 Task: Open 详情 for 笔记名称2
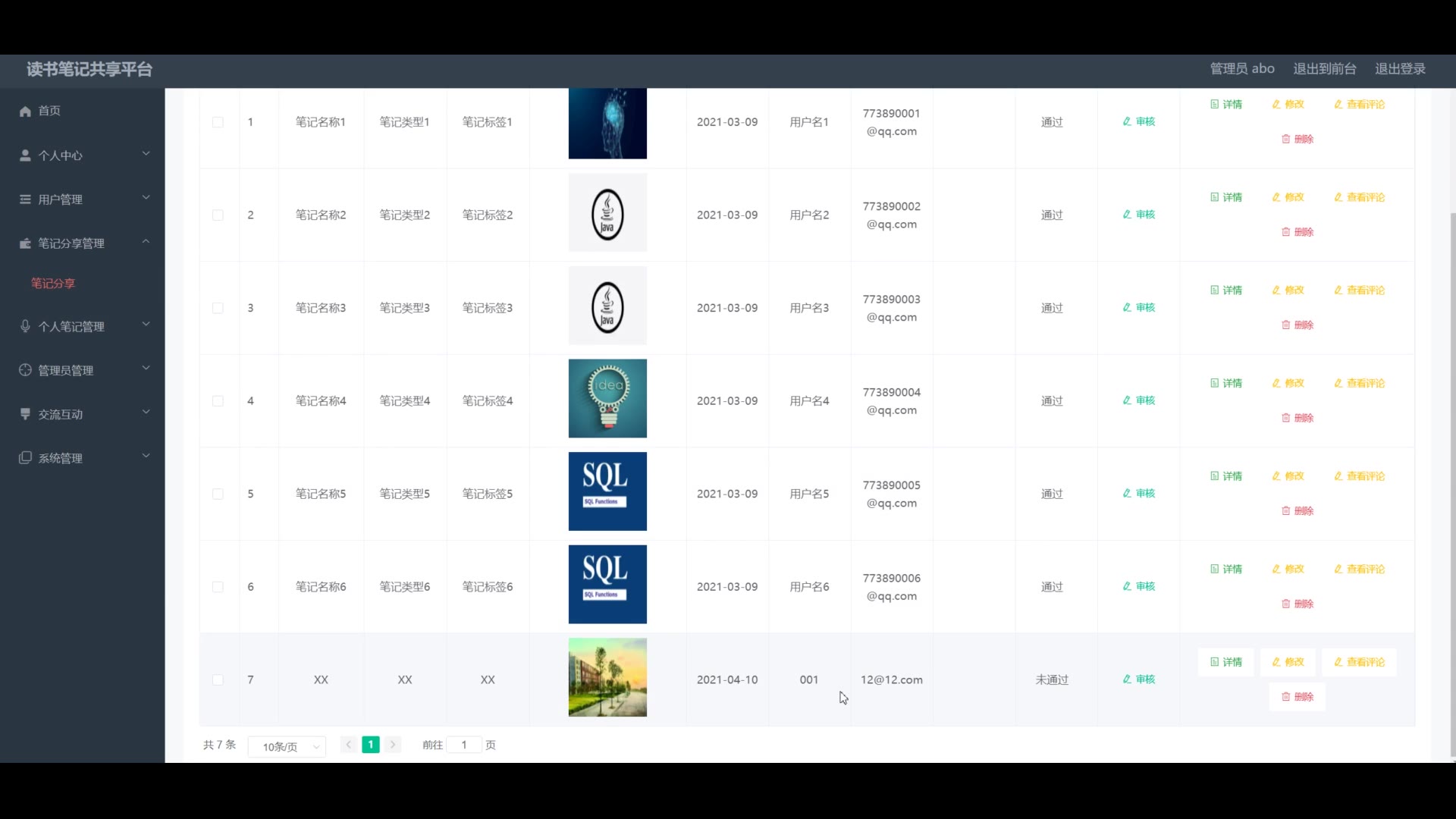coord(1226,197)
